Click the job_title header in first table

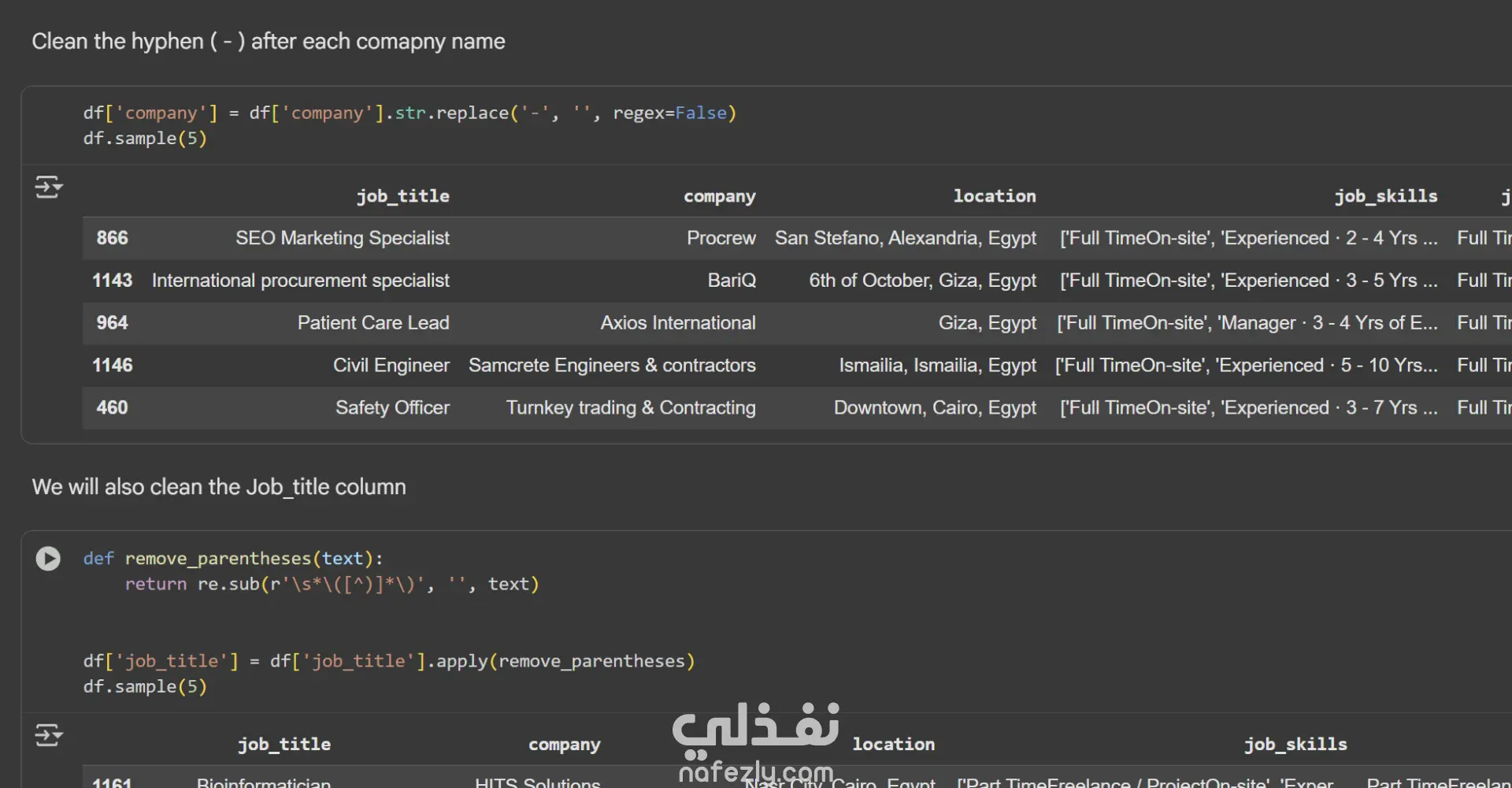[x=402, y=196]
